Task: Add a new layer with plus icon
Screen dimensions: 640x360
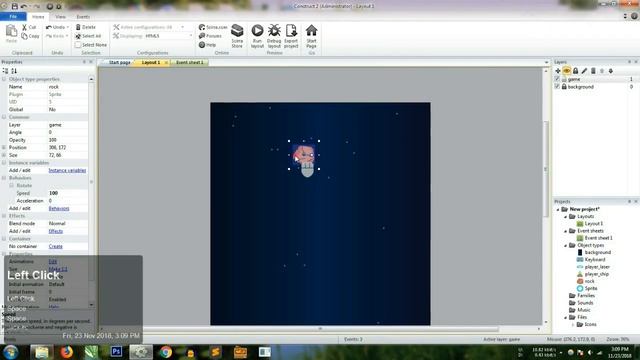Action: pyautogui.click(x=558, y=71)
